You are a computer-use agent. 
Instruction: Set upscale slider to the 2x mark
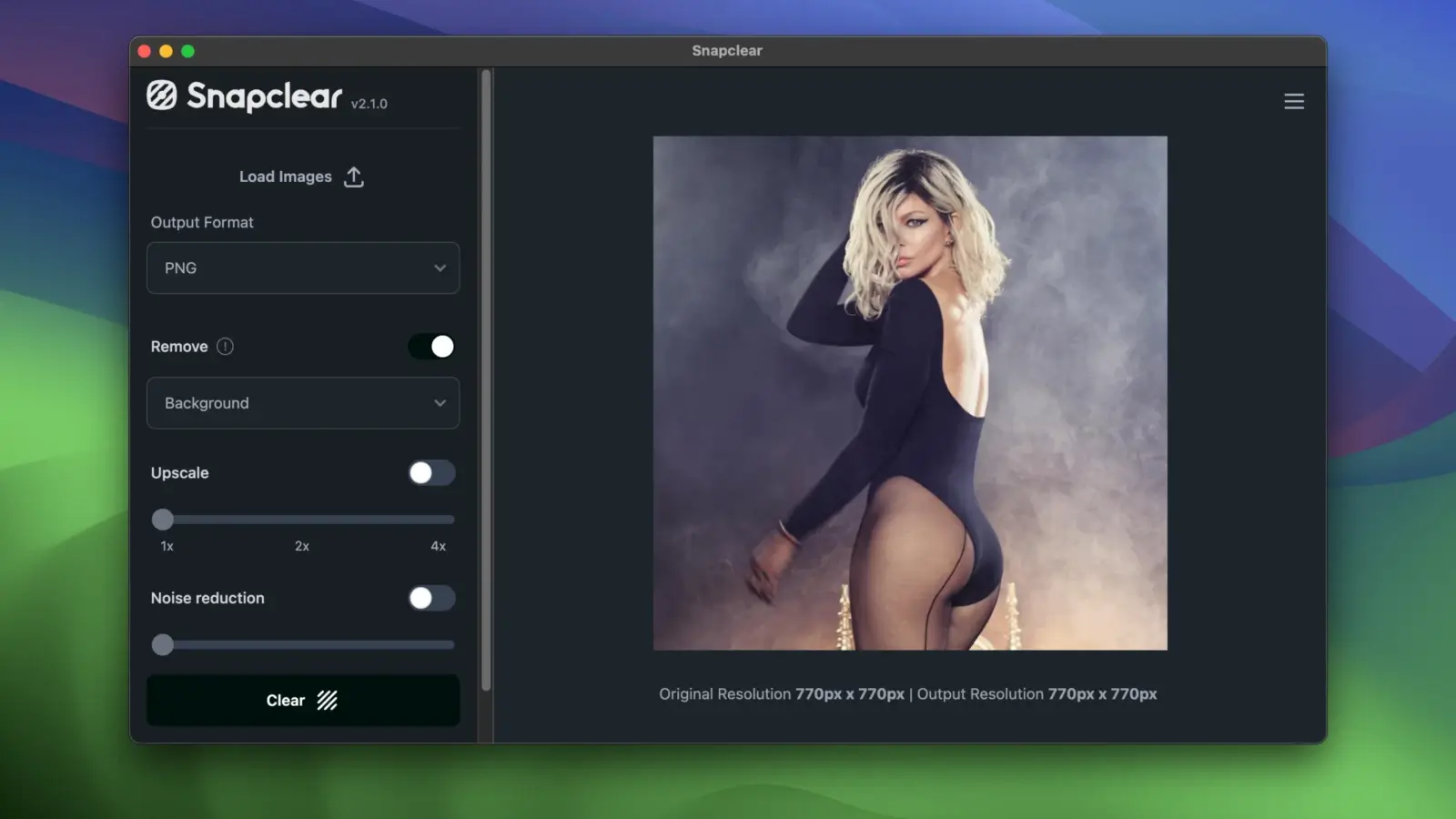[303, 520]
